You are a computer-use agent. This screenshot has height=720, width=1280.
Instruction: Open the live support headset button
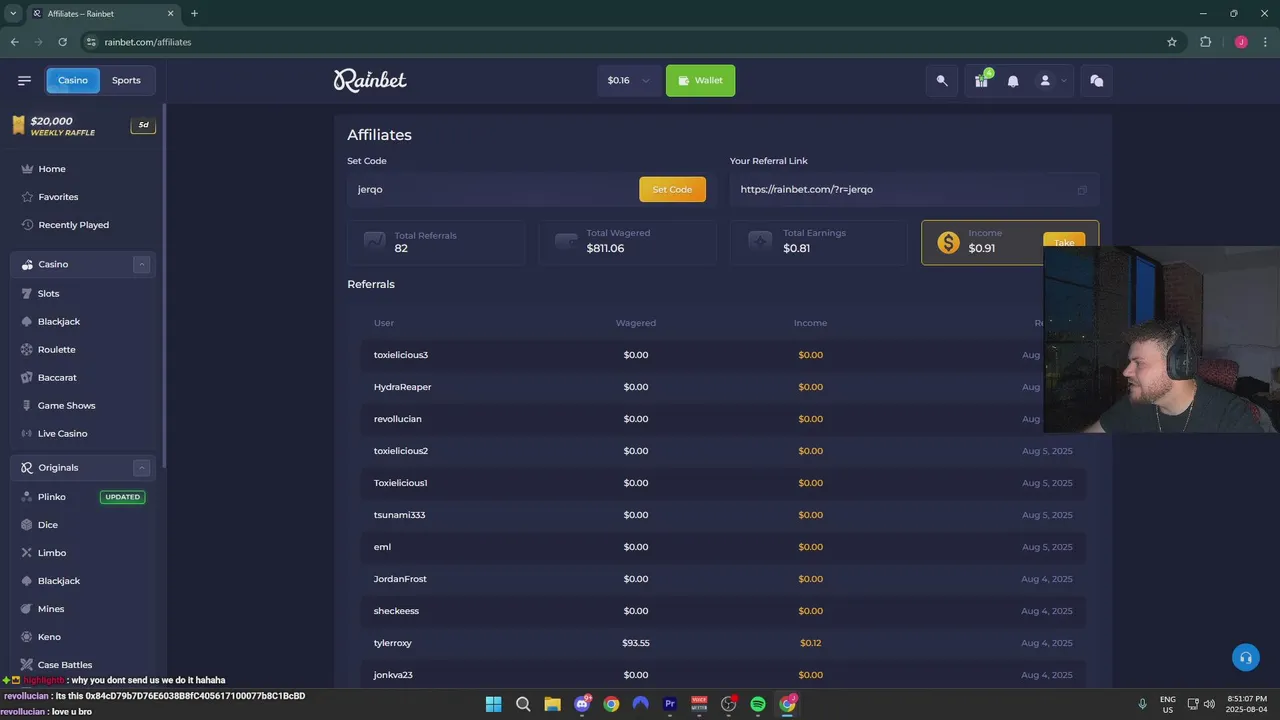pyautogui.click(x=1245, y=657)
